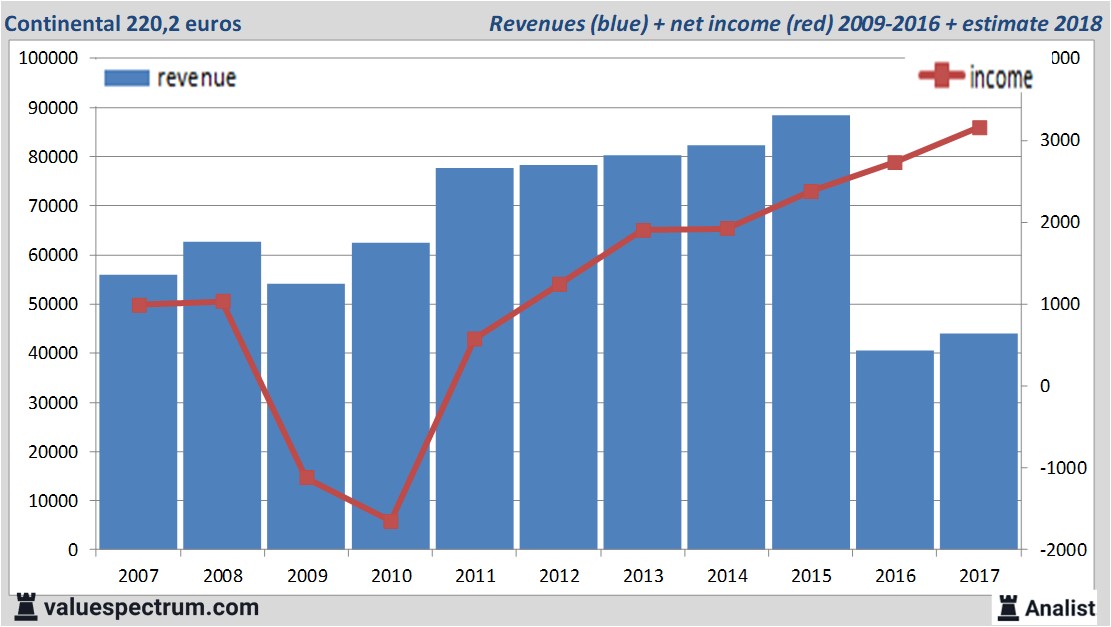Click the 2015 x-axis year label
1111x627 pixels.
point(811,575)
